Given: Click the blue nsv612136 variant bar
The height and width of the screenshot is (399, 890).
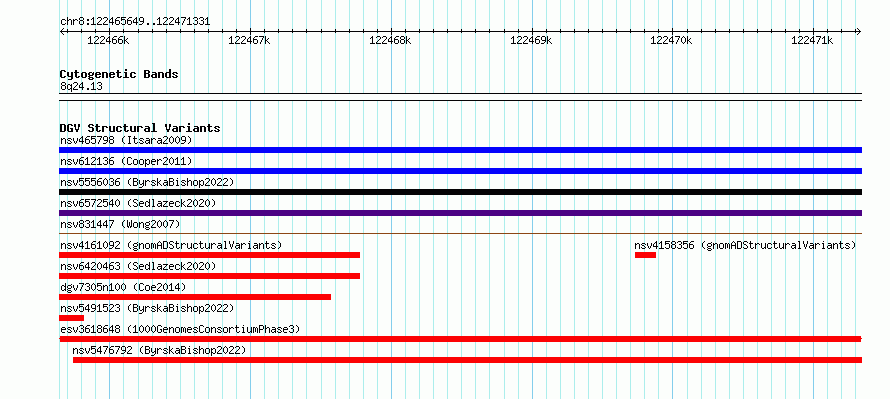Looking at the screenshot, I should pyautogui.click(x=460, y=171).
